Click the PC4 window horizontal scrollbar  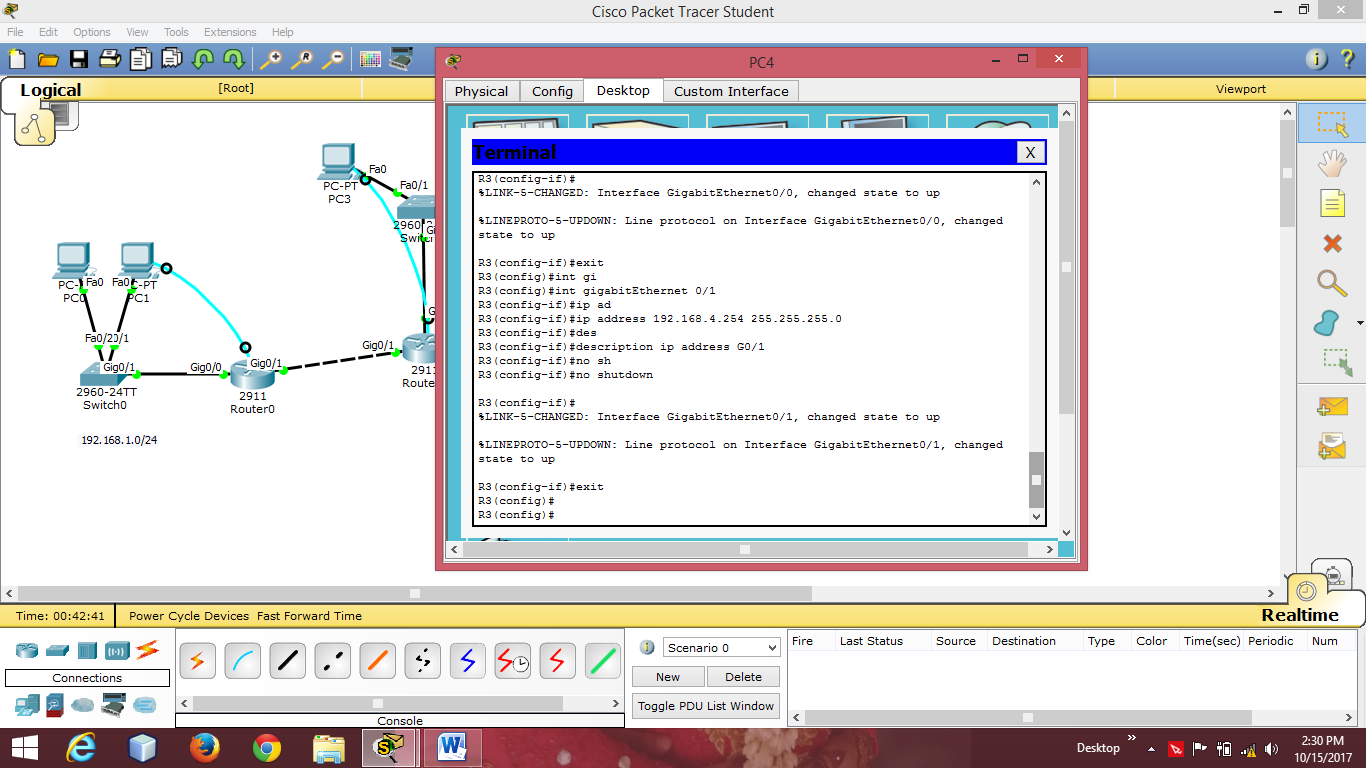[x=750, y=549]
